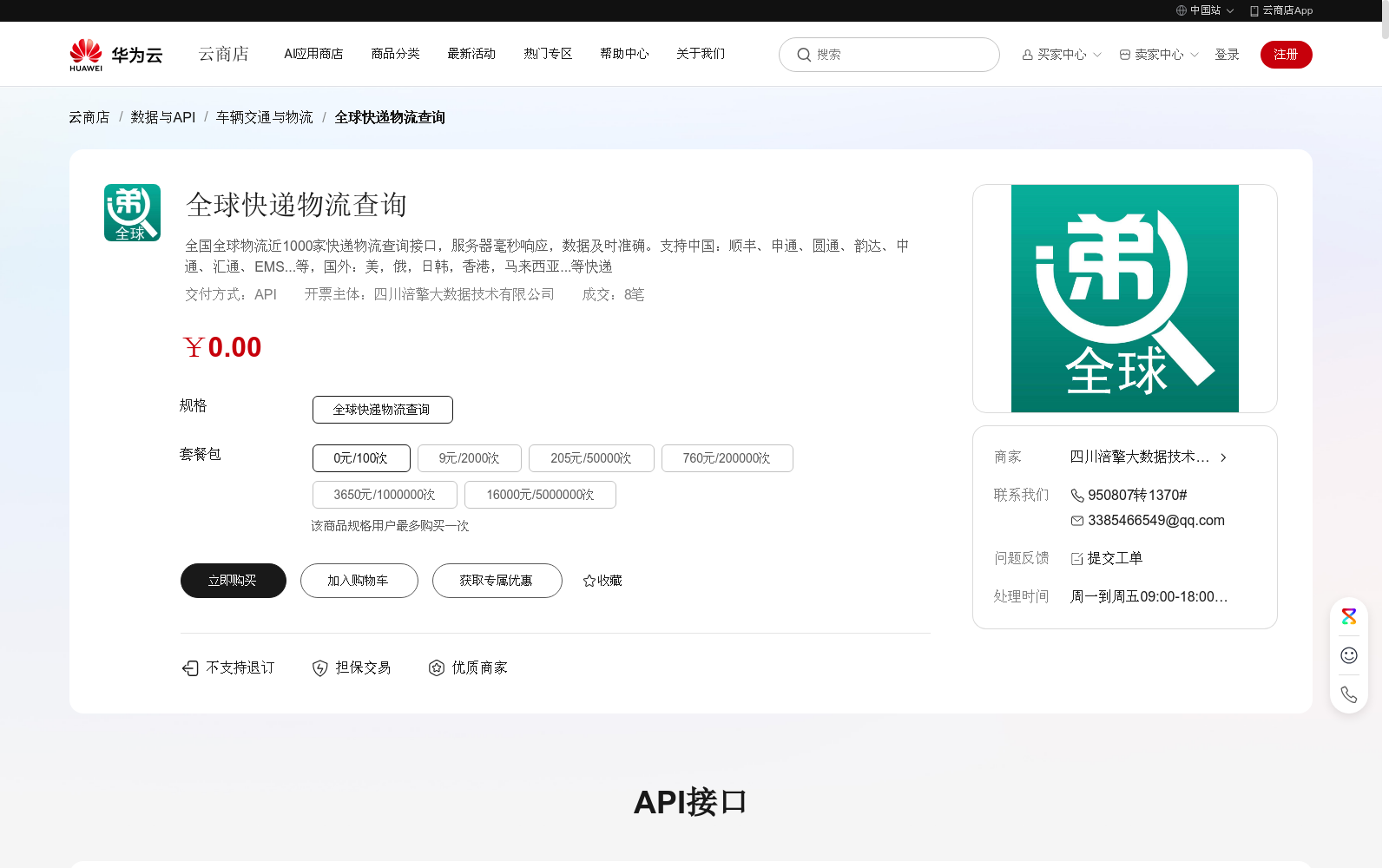Click the ¥0.00 price text
The width and height of the screenshot is (1389, 868).
(222, 347)
